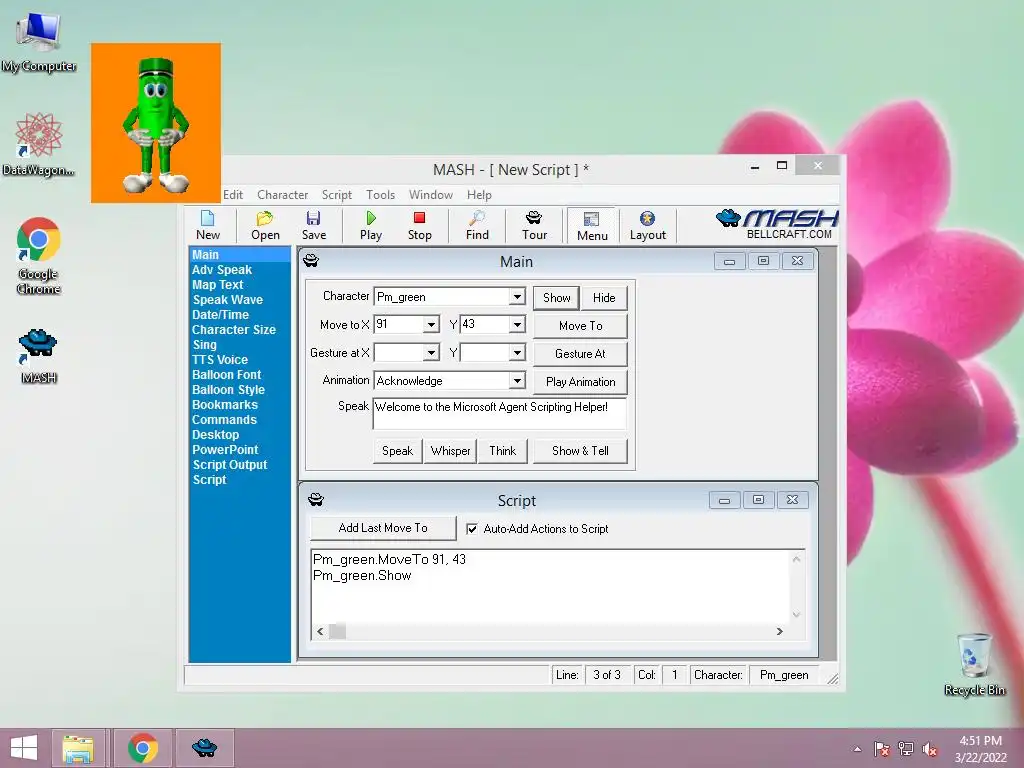Toggle Auto-Add Actions to Script checkbox
The width and height of the screenshot is (1024, 768).
coord(472,528)
